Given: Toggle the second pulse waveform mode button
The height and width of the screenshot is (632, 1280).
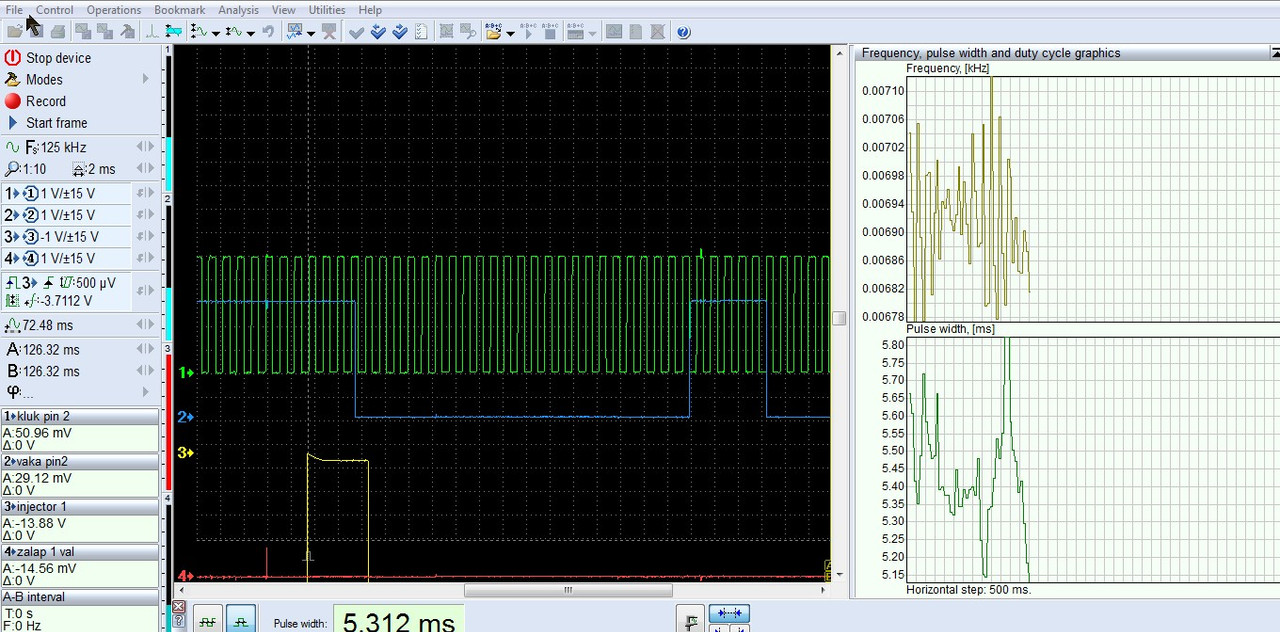Looking at the screenshot, I should 241,620.
